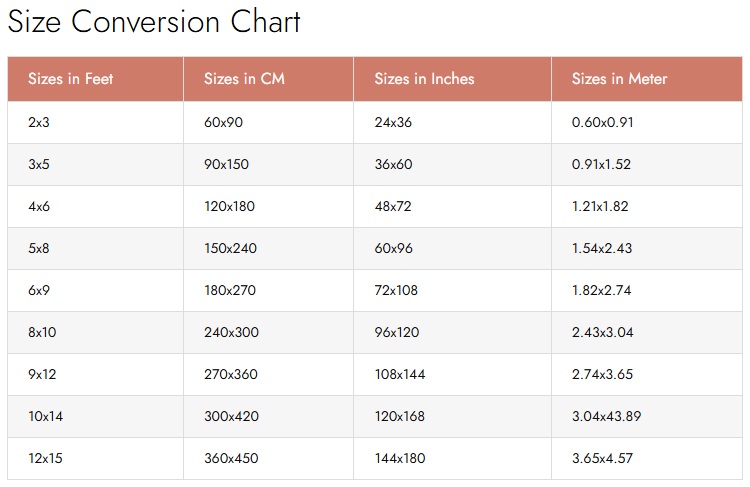
Task: Click the 12x15 feet size cell
Action: pyautogui.click(x=95, y=459)
